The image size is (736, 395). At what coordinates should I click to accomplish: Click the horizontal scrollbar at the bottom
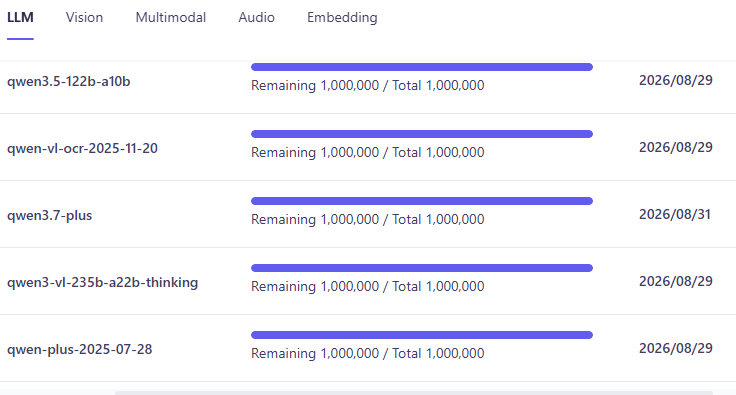tap(414, 393)
